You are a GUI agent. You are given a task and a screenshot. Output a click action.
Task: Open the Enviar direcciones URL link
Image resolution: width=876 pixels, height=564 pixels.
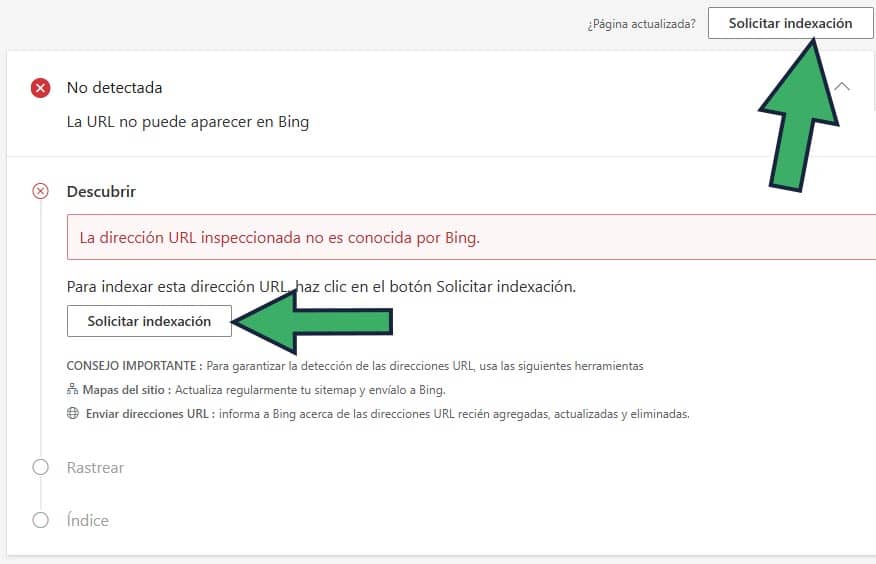[147, 414]
